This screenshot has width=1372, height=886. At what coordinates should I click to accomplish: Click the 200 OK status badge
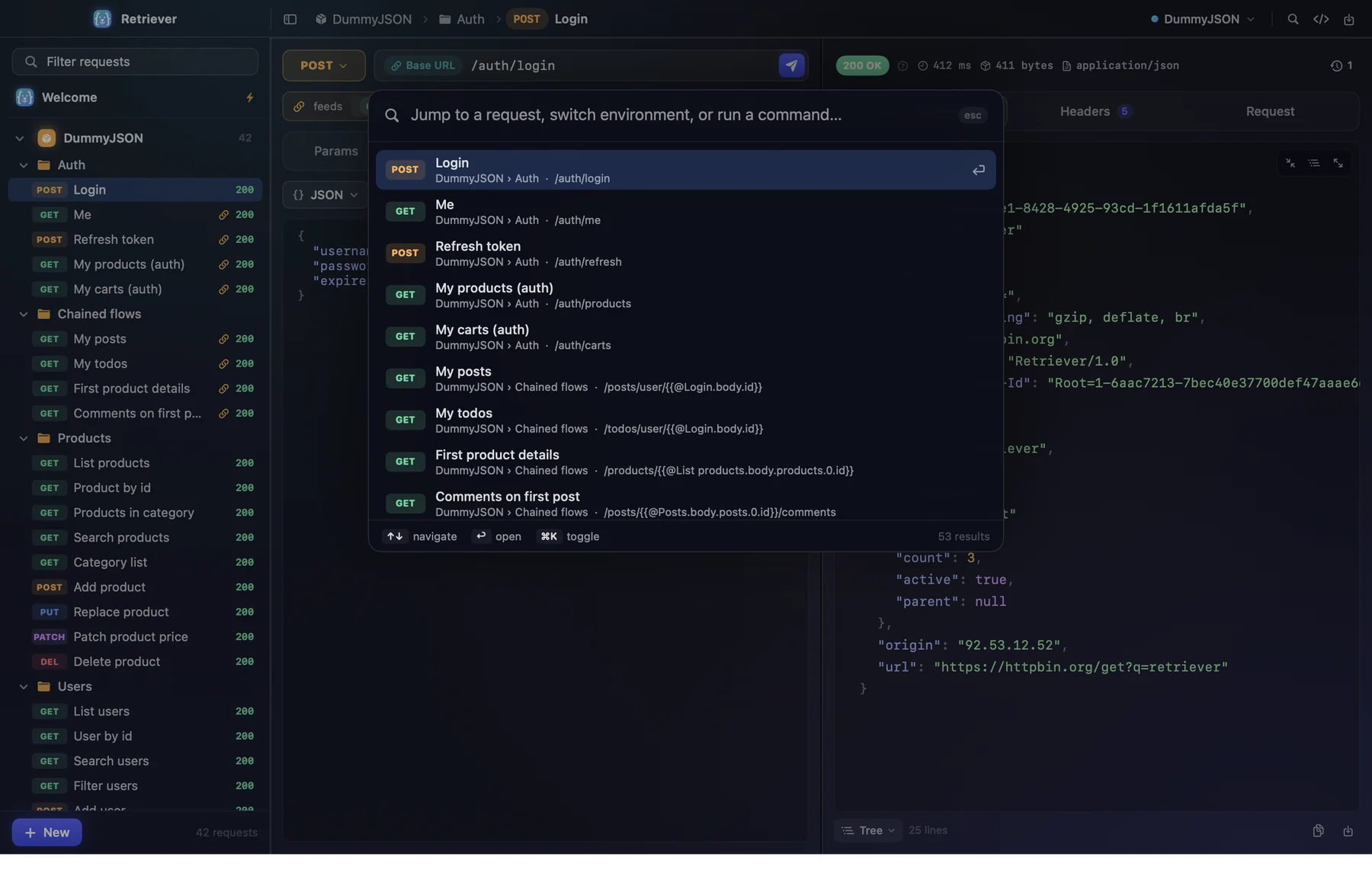(x=862, y=66)
